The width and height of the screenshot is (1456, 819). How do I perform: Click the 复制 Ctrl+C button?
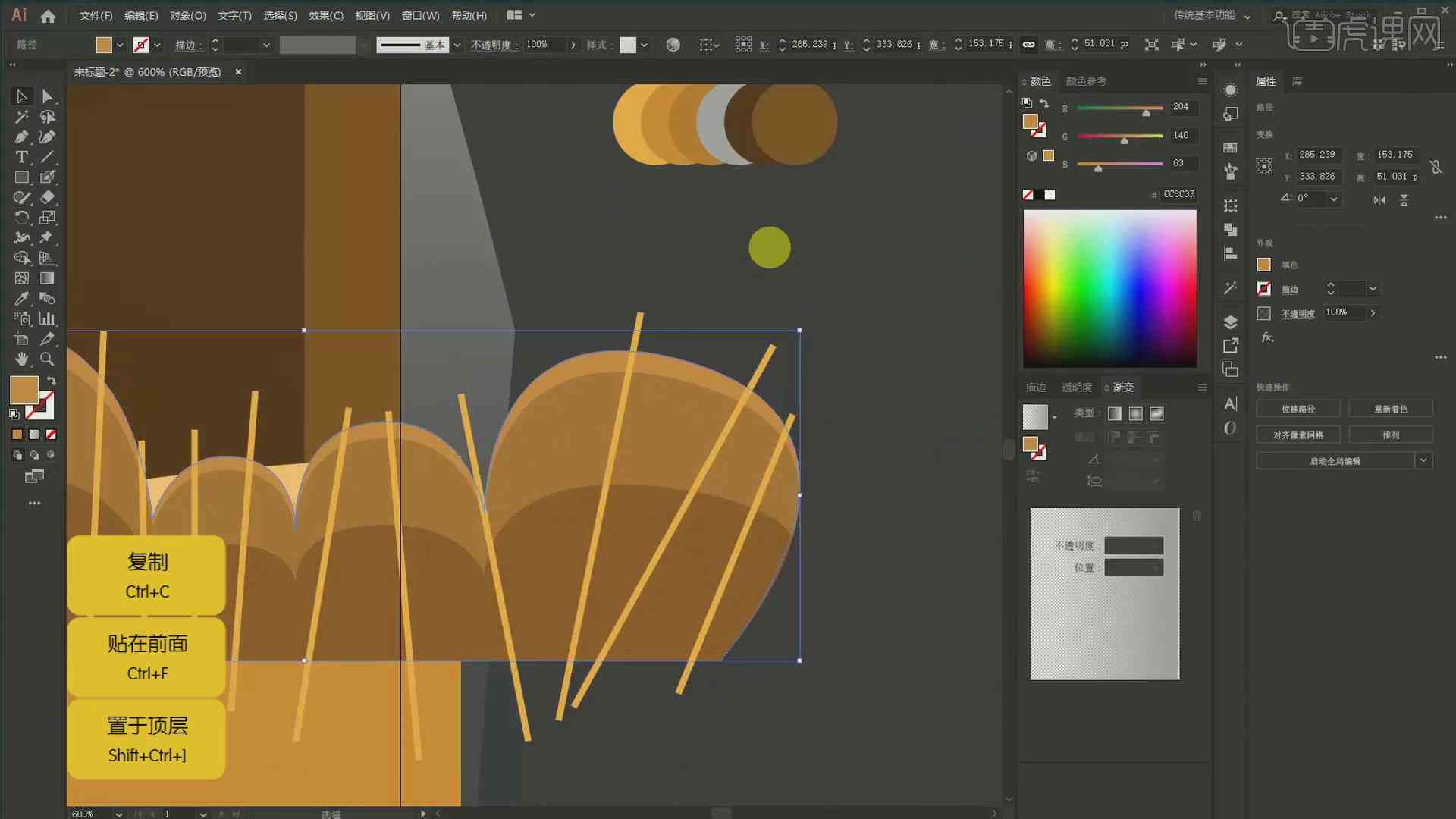pos(146,576)
